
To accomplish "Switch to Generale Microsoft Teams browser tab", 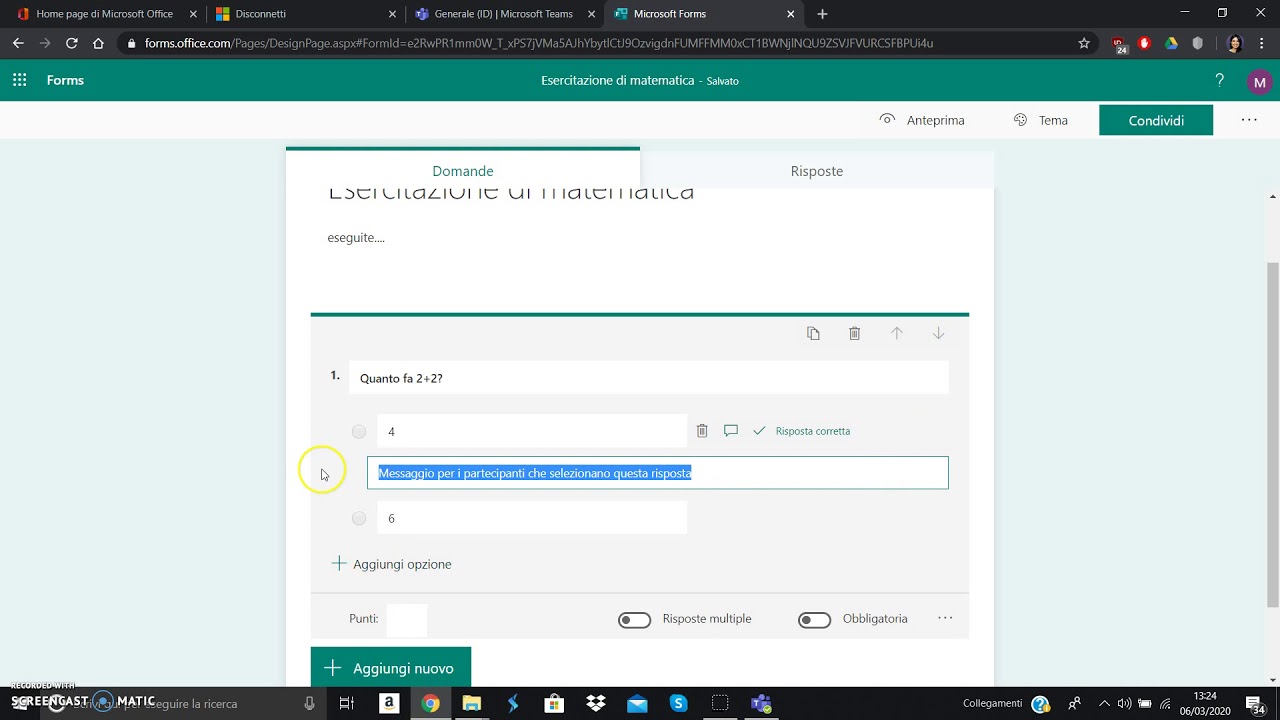I will coord(502,14).
